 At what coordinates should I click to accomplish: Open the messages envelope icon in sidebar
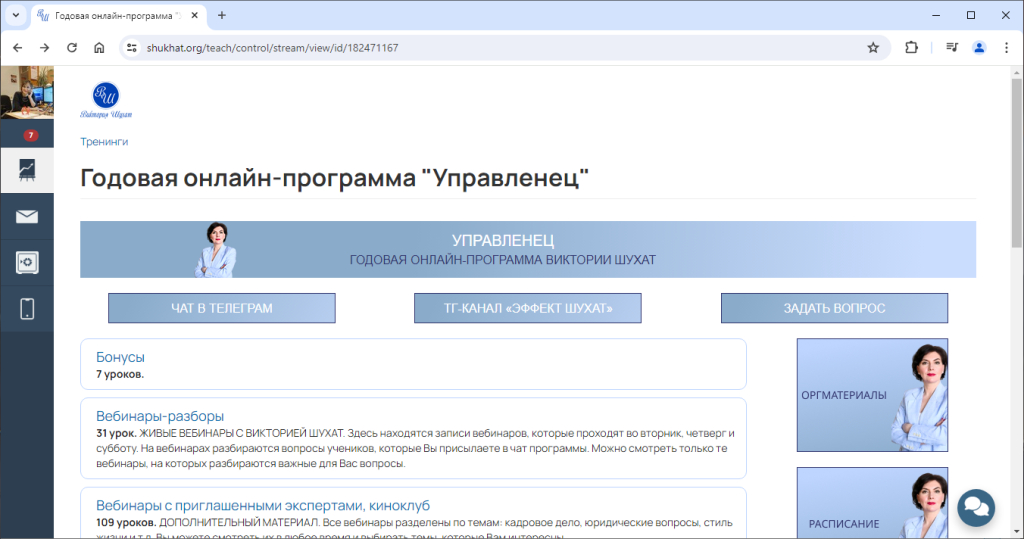(x=27, y=216)
